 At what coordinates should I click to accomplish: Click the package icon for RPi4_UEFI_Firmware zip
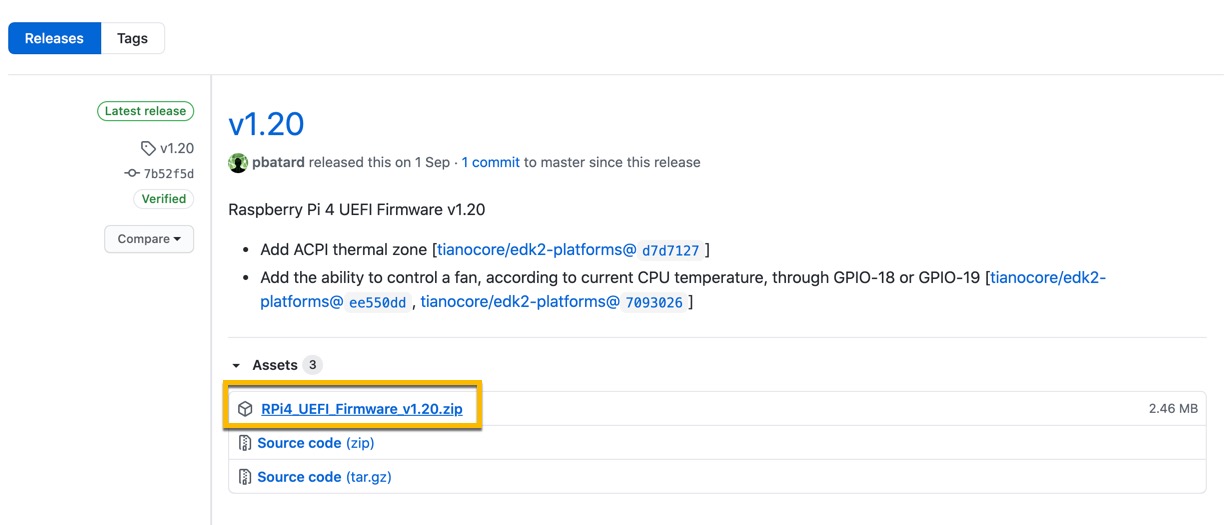245,409
